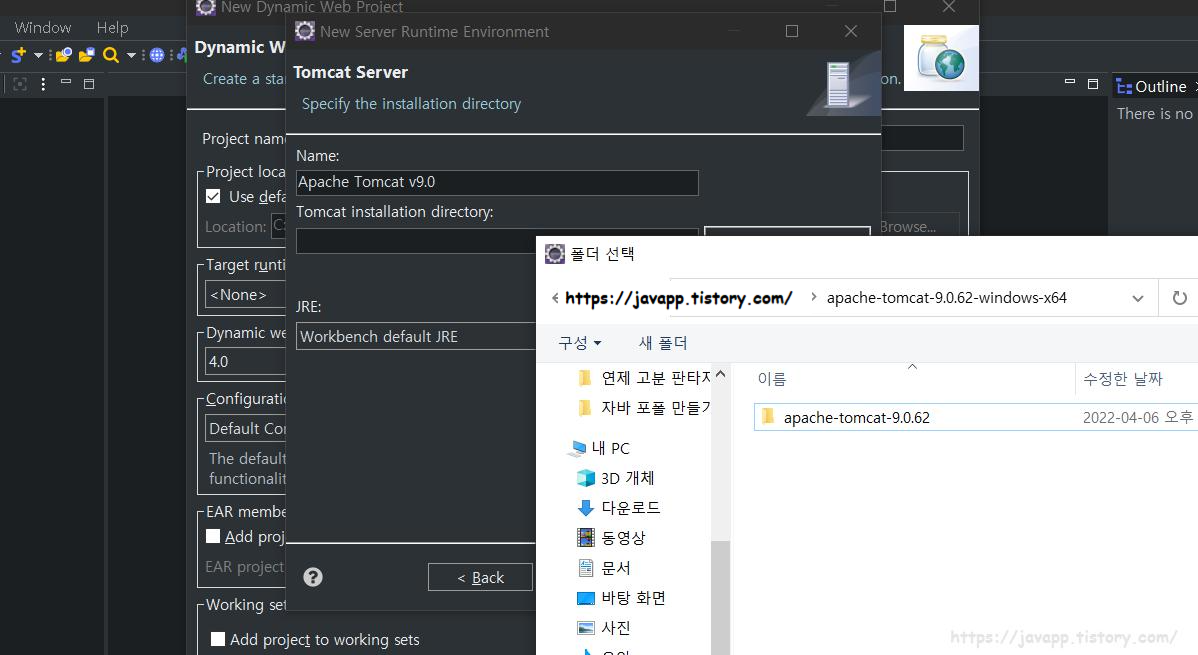Minimize the editor area beside Outline
Image resolution: width=1198 pixels, height=655 pixels.
[1070, 82]
